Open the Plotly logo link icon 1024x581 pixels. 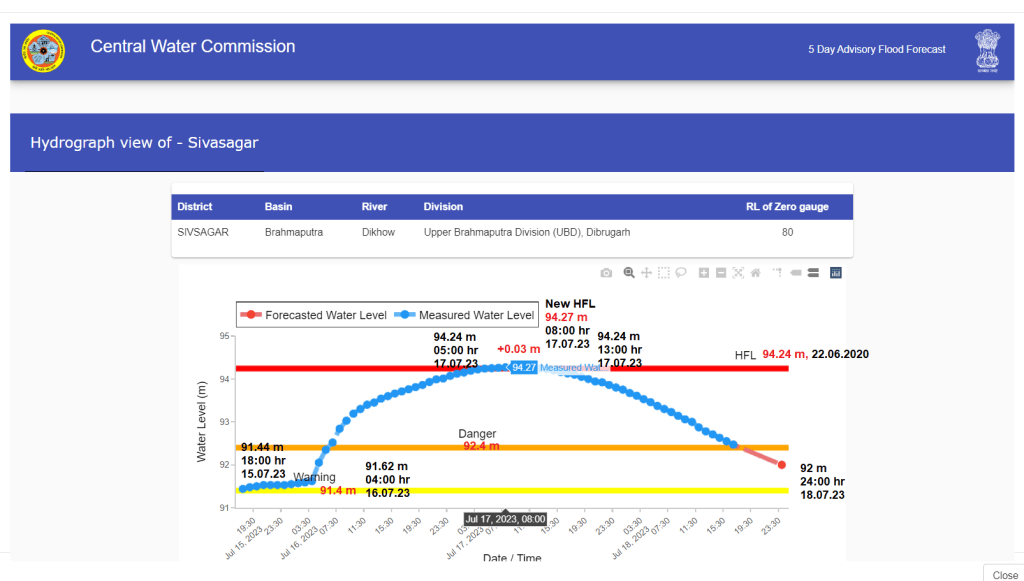point(835,273)
